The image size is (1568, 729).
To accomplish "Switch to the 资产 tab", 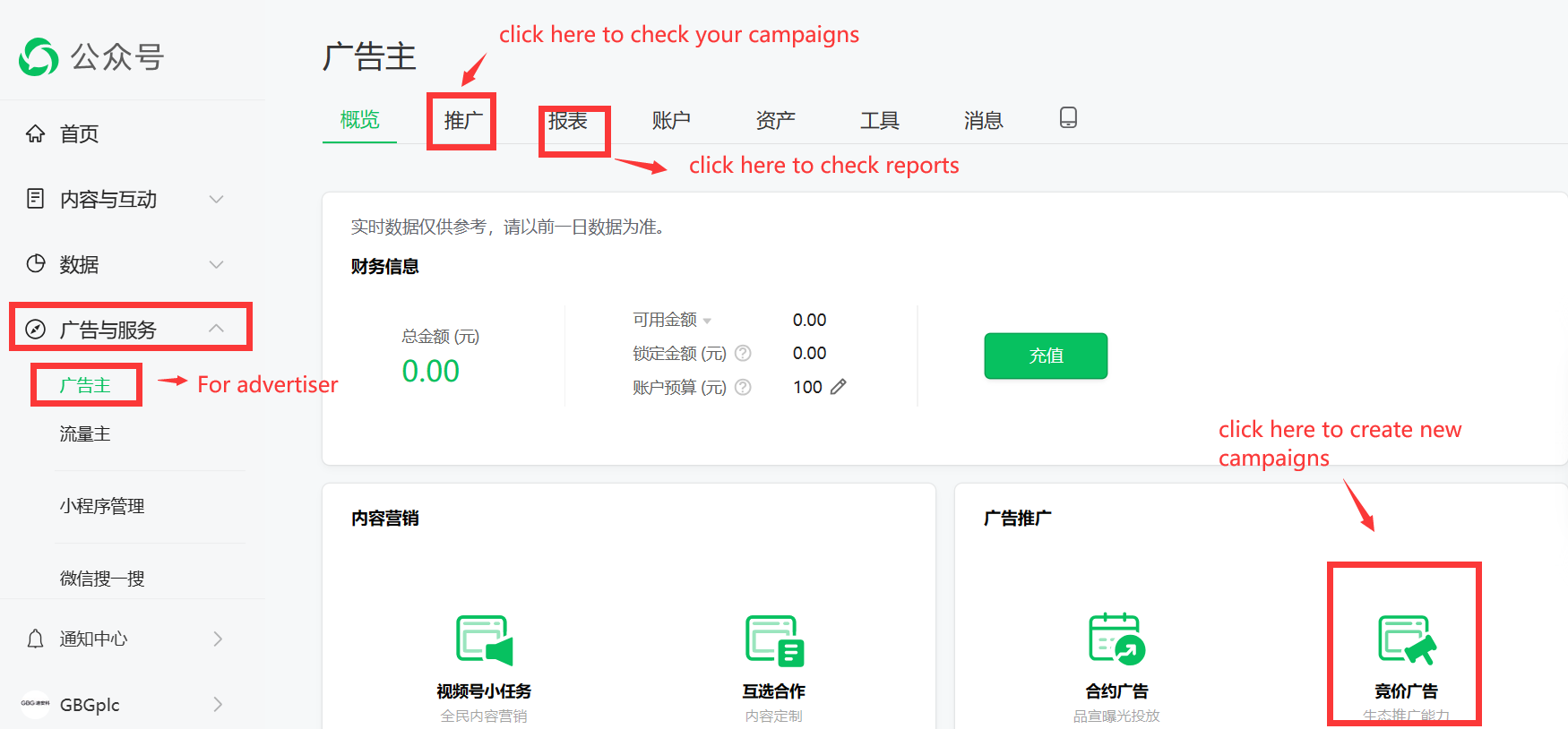I will 775,120.
